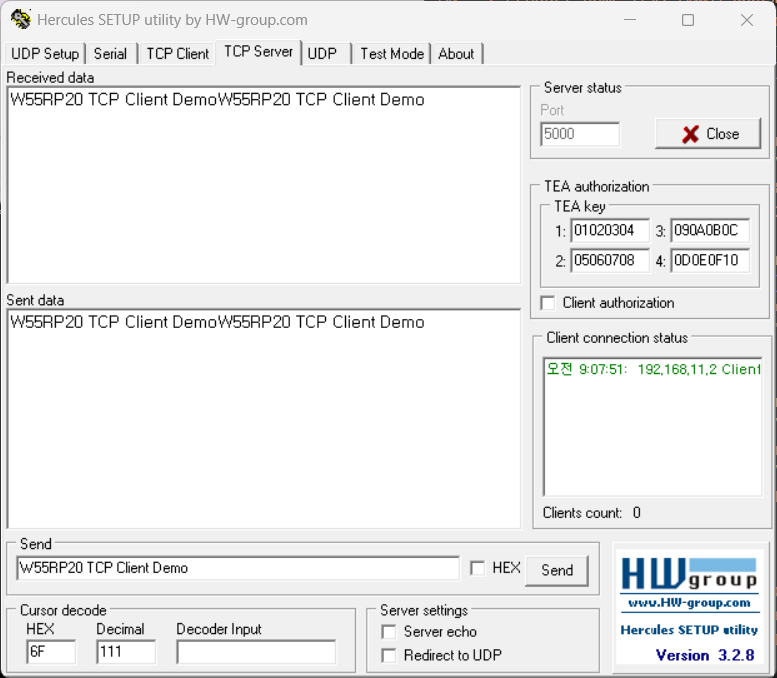This screenshot has width=777, height=678.
Task: Open the About tab
Action: pyautogui.click(x=456, y=54)
